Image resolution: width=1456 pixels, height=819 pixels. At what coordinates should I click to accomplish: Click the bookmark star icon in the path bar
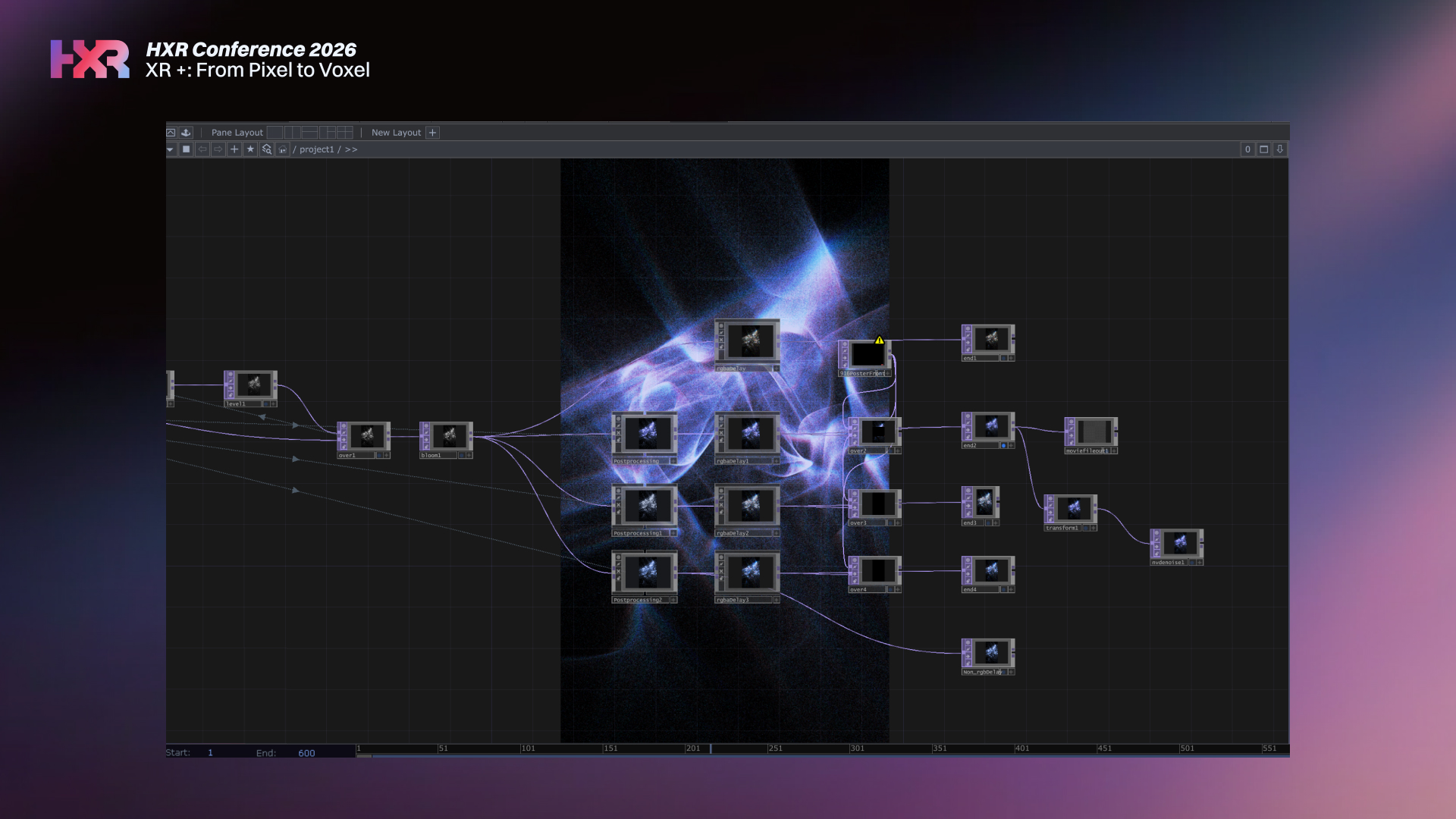[x=250, y=149]
